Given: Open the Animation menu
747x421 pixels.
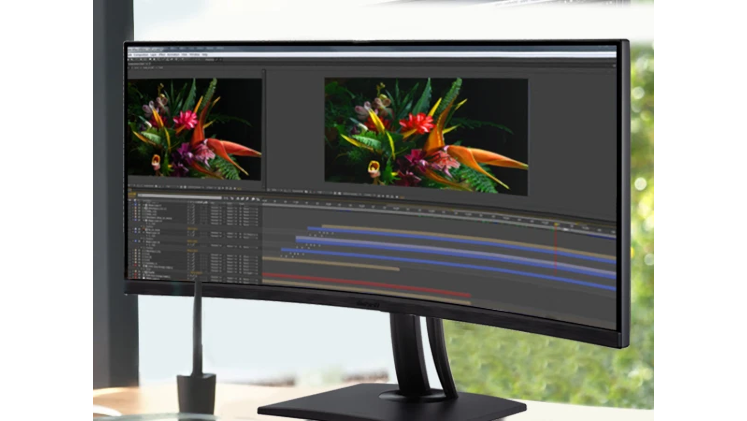Looking at the screenshot, I should pos(173,55).
